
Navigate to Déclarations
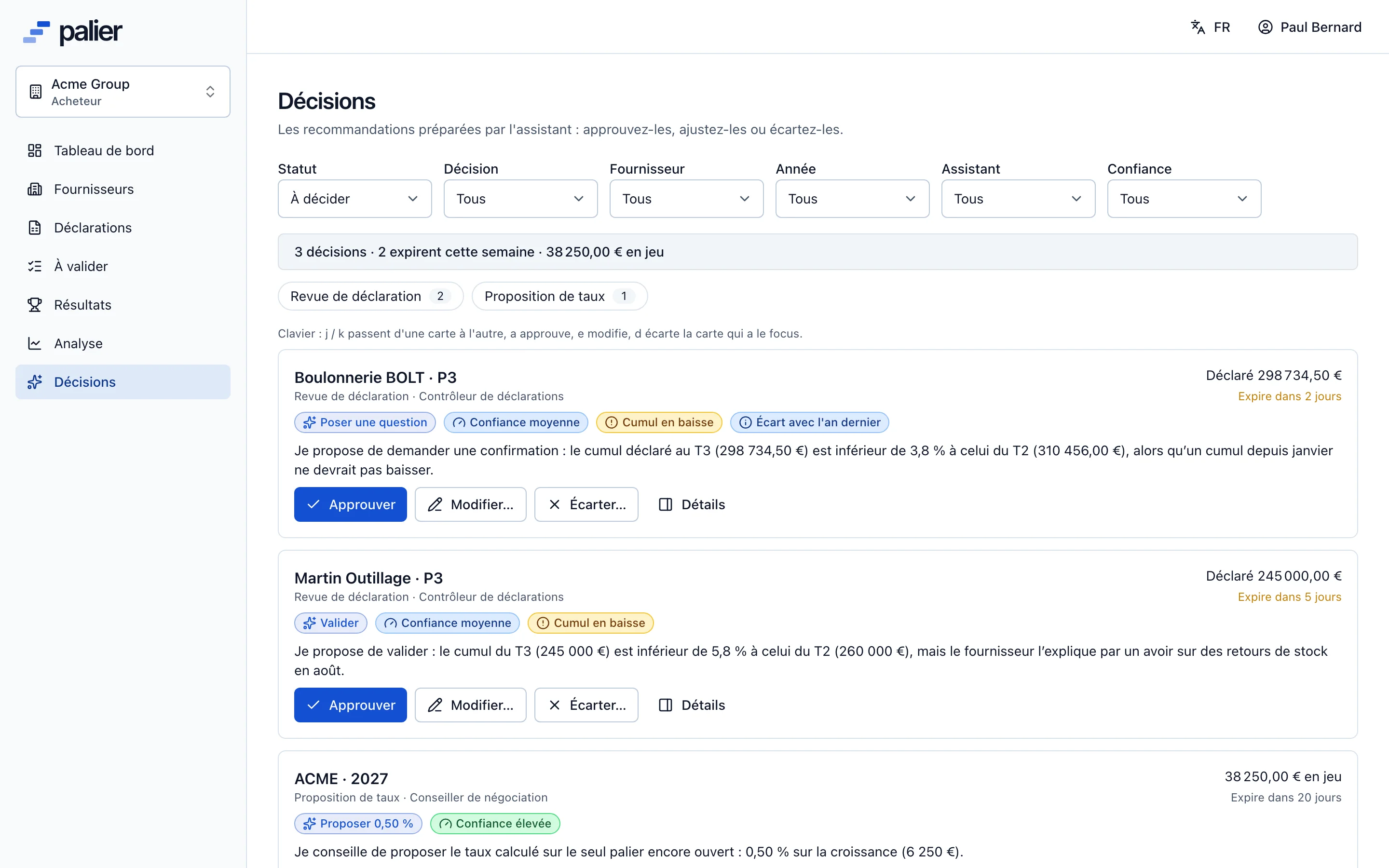[123, 227]
